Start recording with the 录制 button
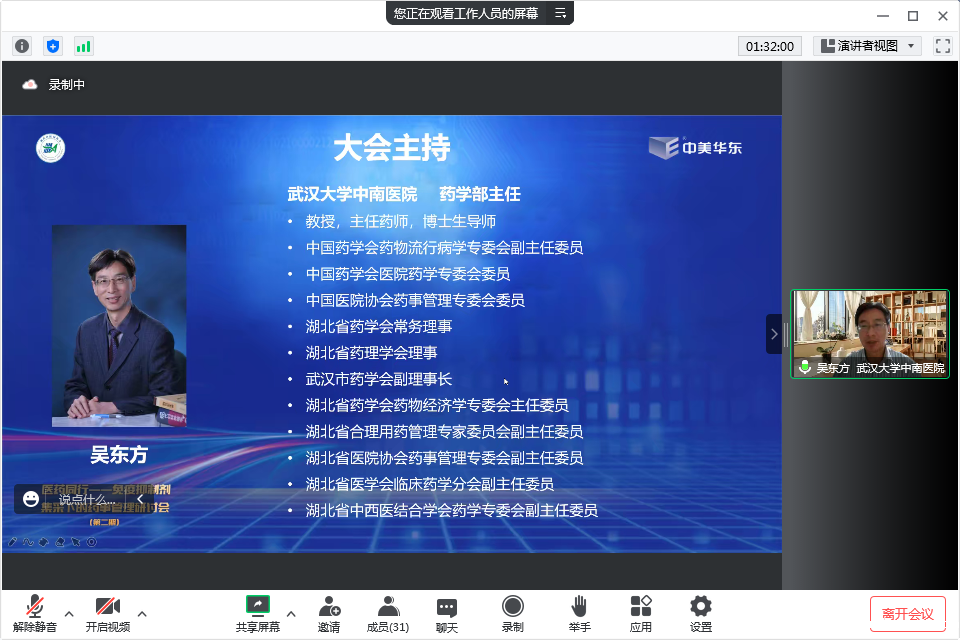This screenshot has height=640, width=960. 512,612
